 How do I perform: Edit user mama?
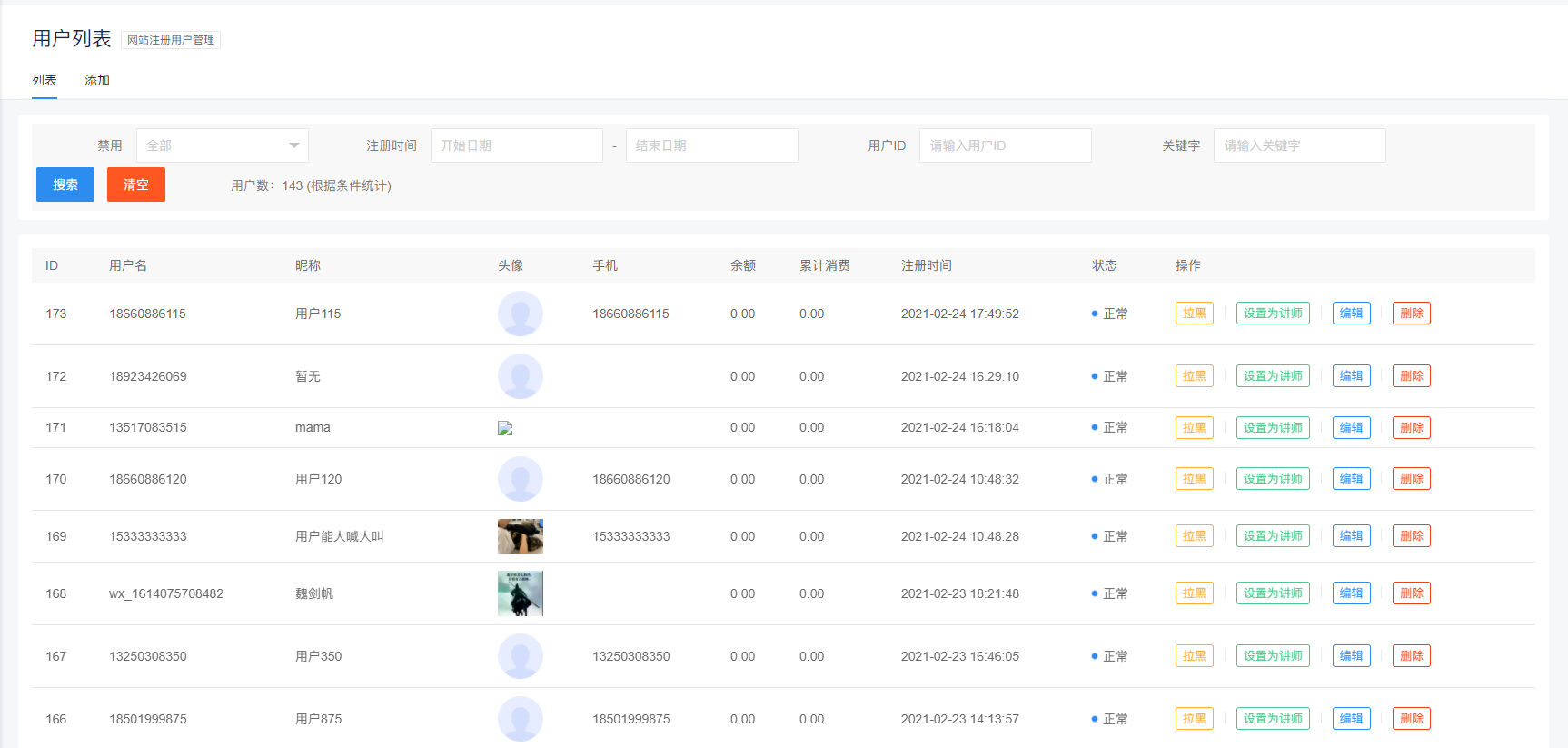[1352, 428]
